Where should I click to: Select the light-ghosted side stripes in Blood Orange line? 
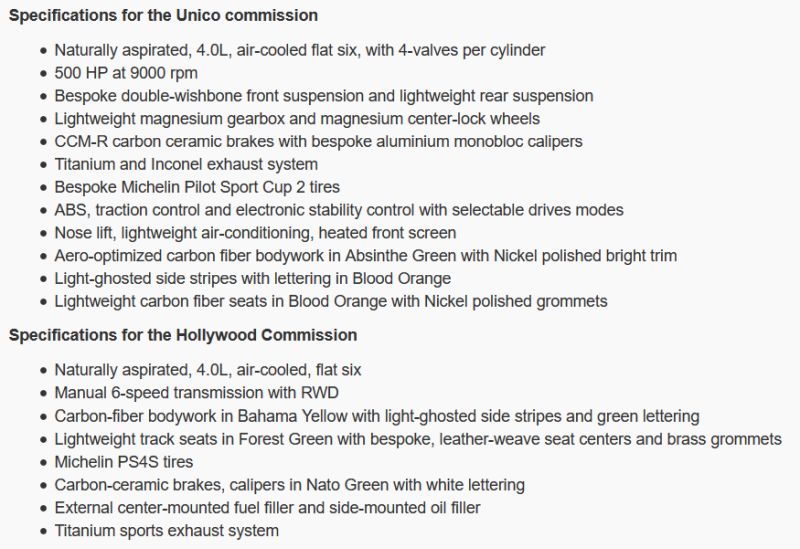tap(253, 279)
